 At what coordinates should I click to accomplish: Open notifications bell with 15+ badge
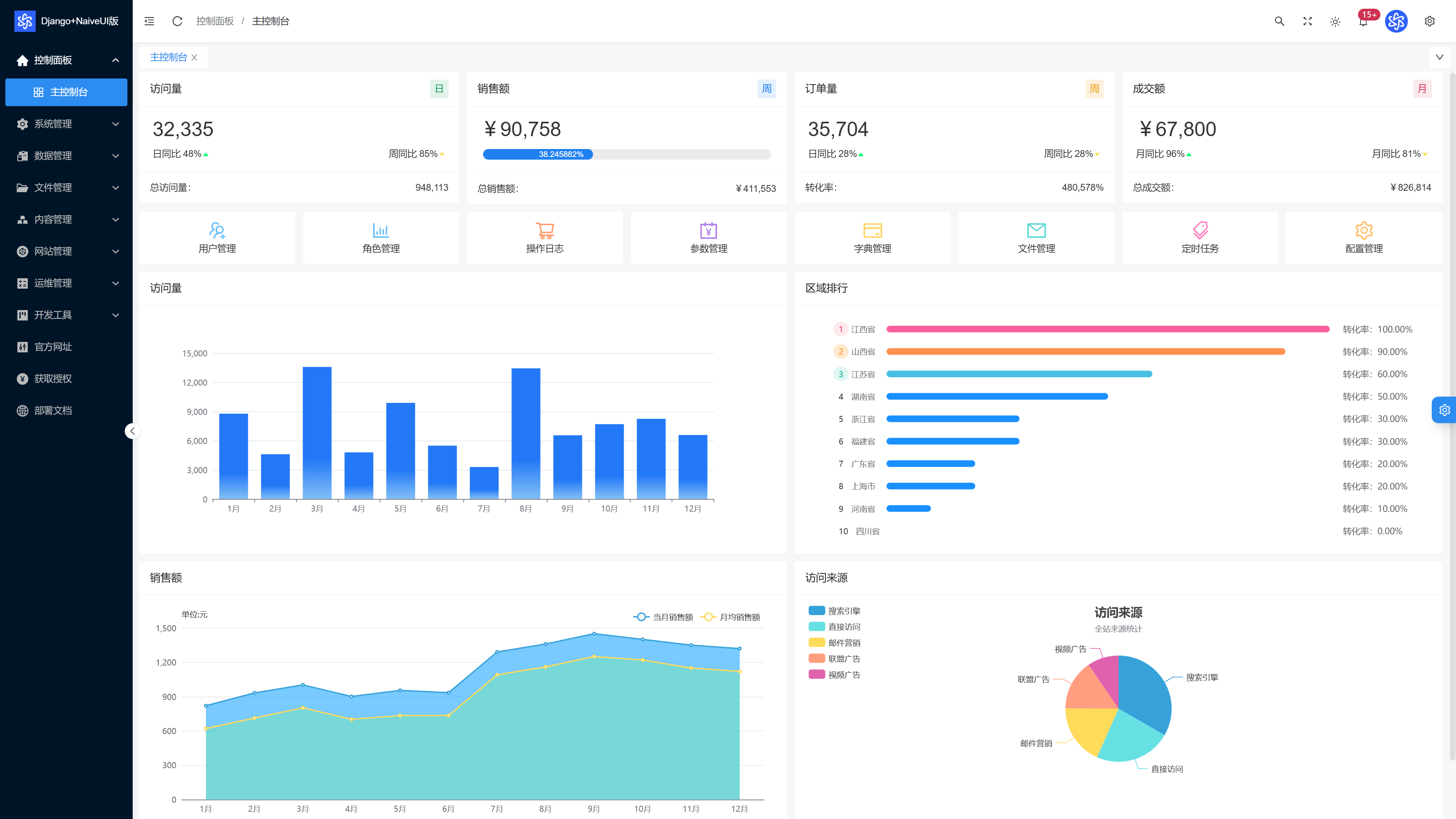1363,21
